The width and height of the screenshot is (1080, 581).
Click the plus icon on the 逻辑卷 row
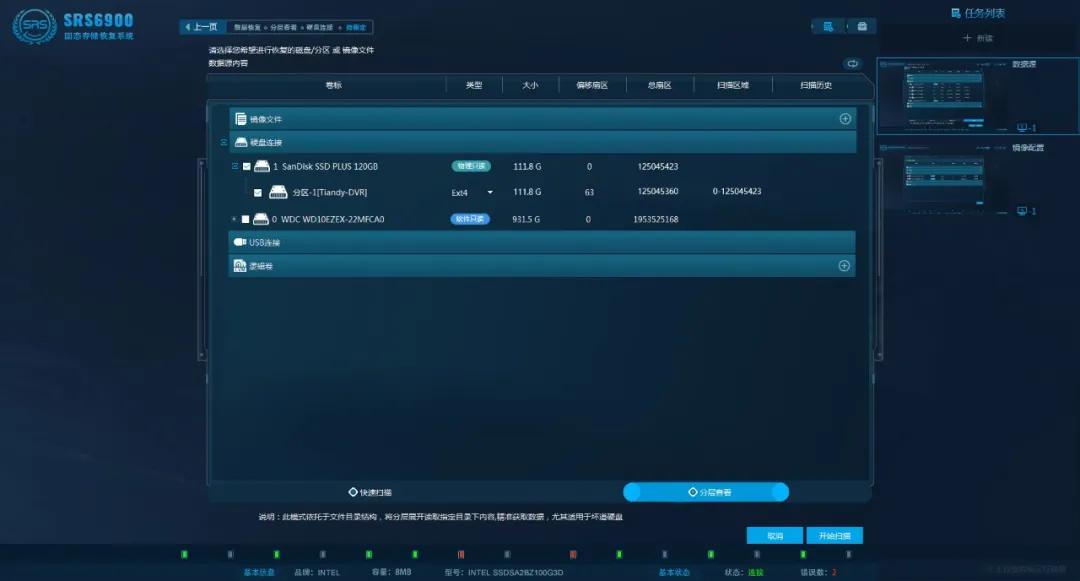(x=844, y=266)
